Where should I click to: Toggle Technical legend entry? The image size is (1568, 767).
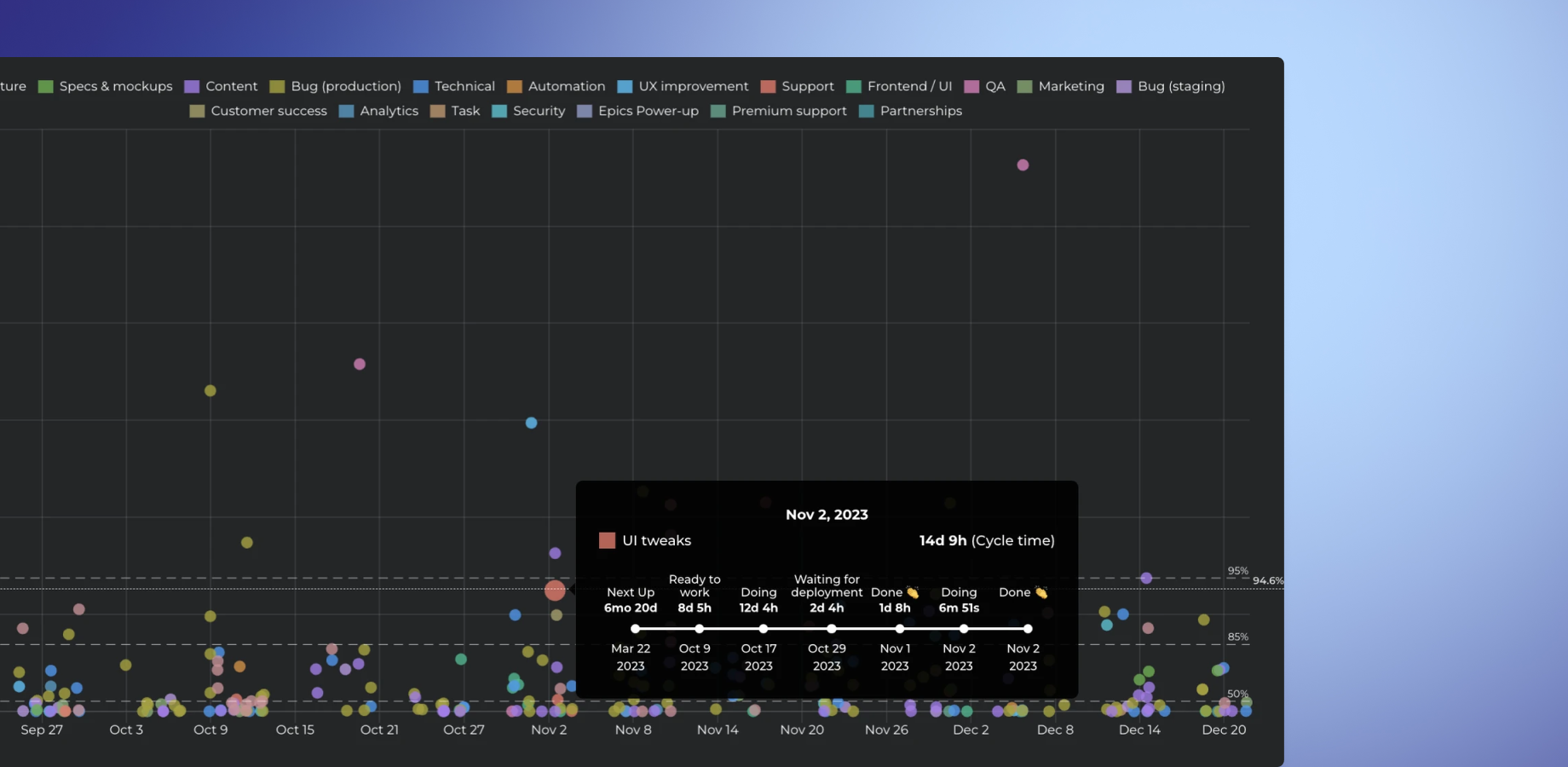(454, 86)
